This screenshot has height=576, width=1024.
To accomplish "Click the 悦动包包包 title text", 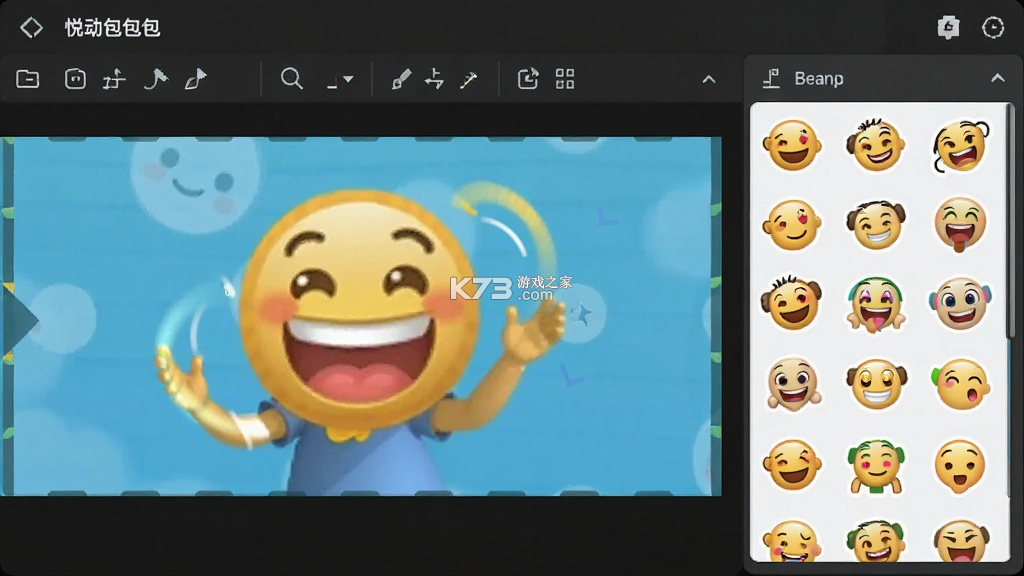I will [112, 27].
